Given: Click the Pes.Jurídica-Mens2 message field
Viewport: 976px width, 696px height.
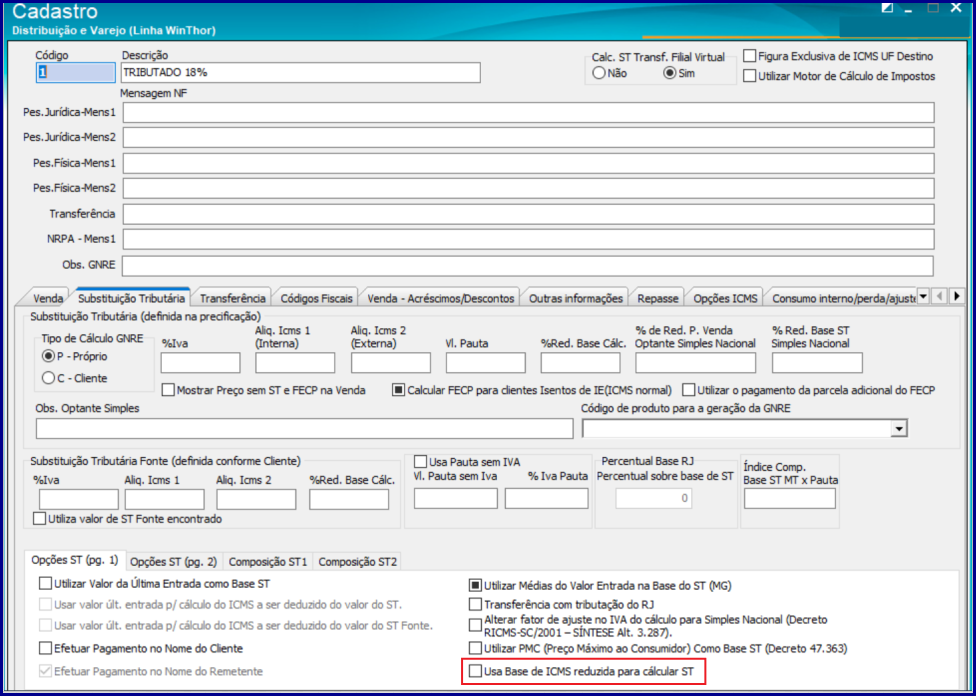Looking at the screenshot, I should (x=528, y=137).
